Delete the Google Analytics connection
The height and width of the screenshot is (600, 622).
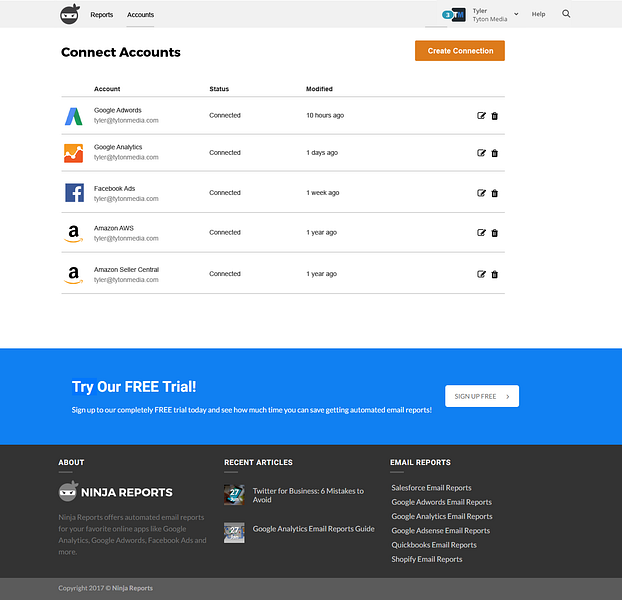495,153
